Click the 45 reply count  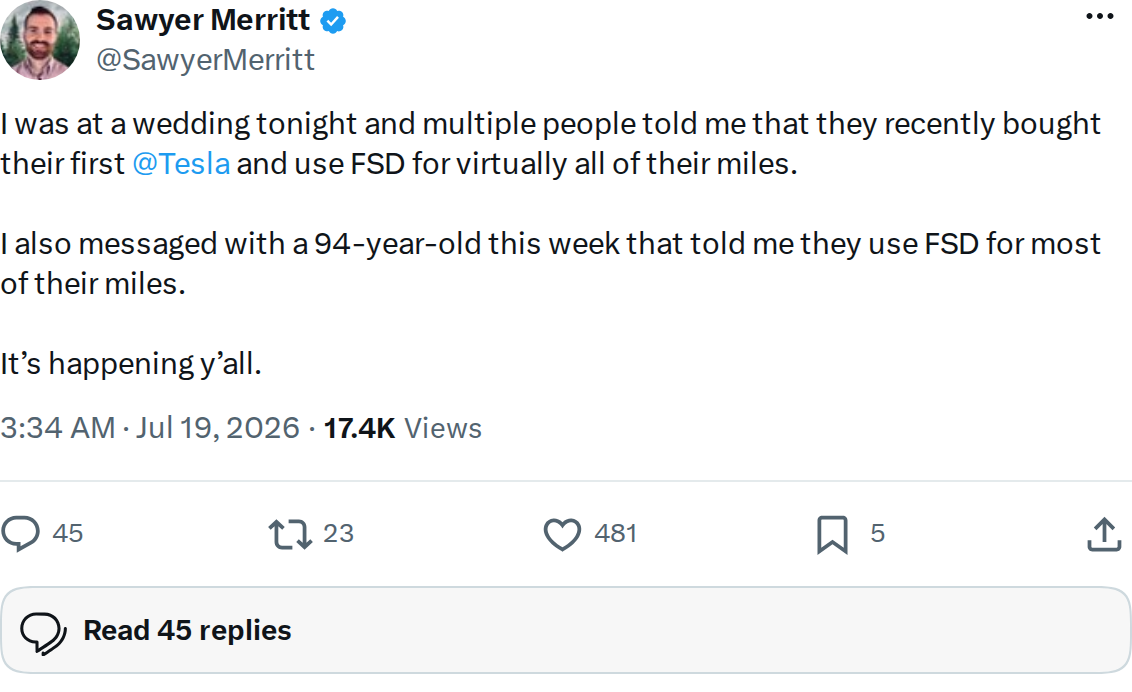pyautogui.click(x=68, y=533)
